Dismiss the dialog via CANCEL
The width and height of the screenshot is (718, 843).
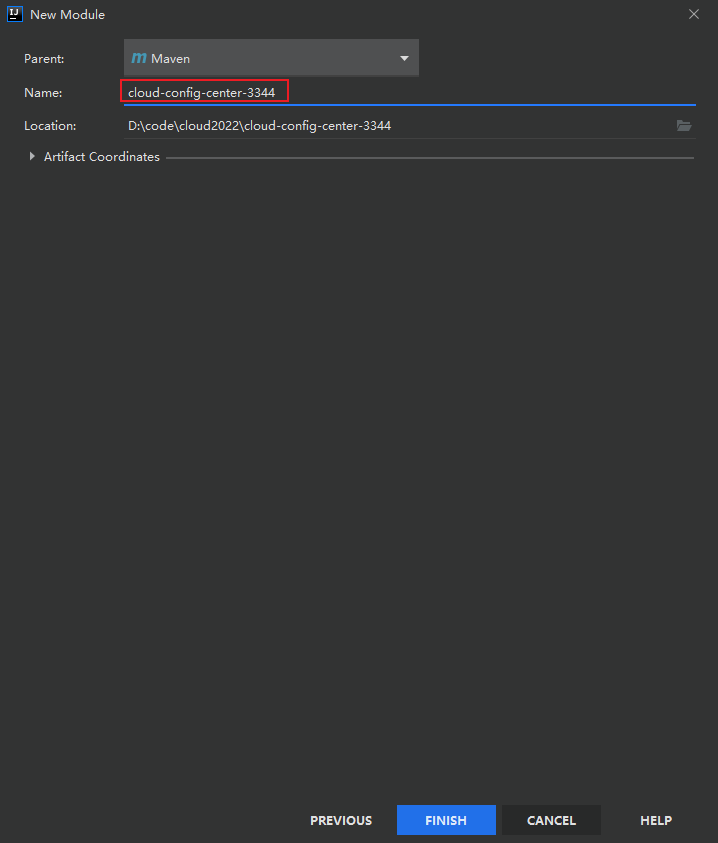tap(551, 820)
